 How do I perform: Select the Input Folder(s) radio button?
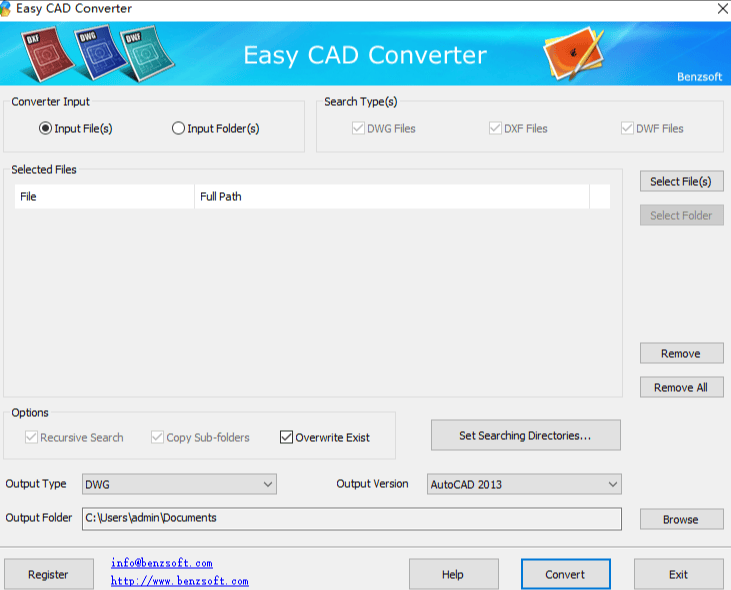178,128
